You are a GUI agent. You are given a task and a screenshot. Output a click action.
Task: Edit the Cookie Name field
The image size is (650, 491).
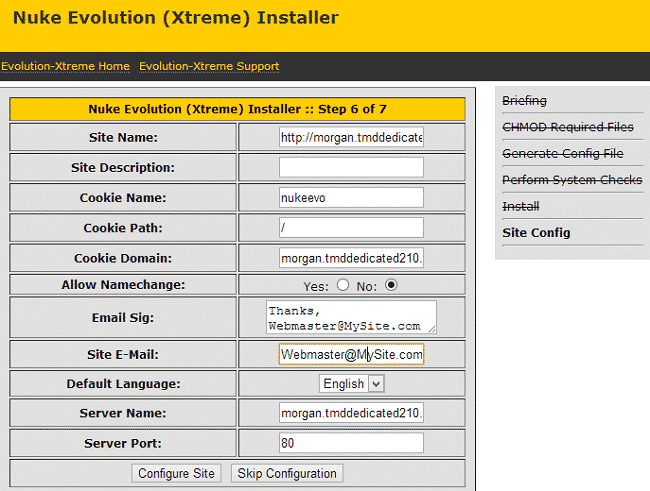point(351,197)
